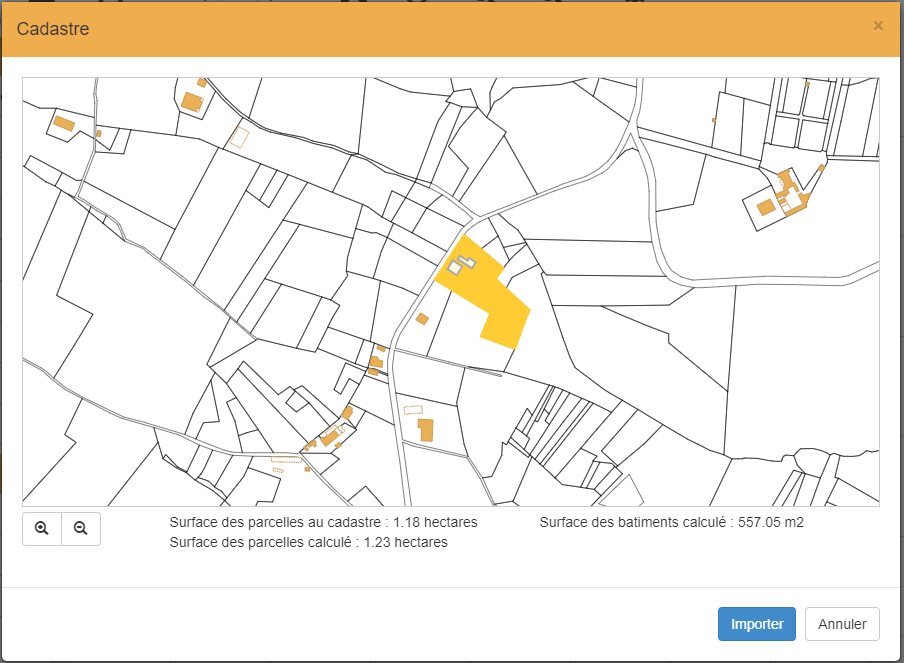
Task: Zoom in using the plus magnifier icon
Action: tap(41, 528)
